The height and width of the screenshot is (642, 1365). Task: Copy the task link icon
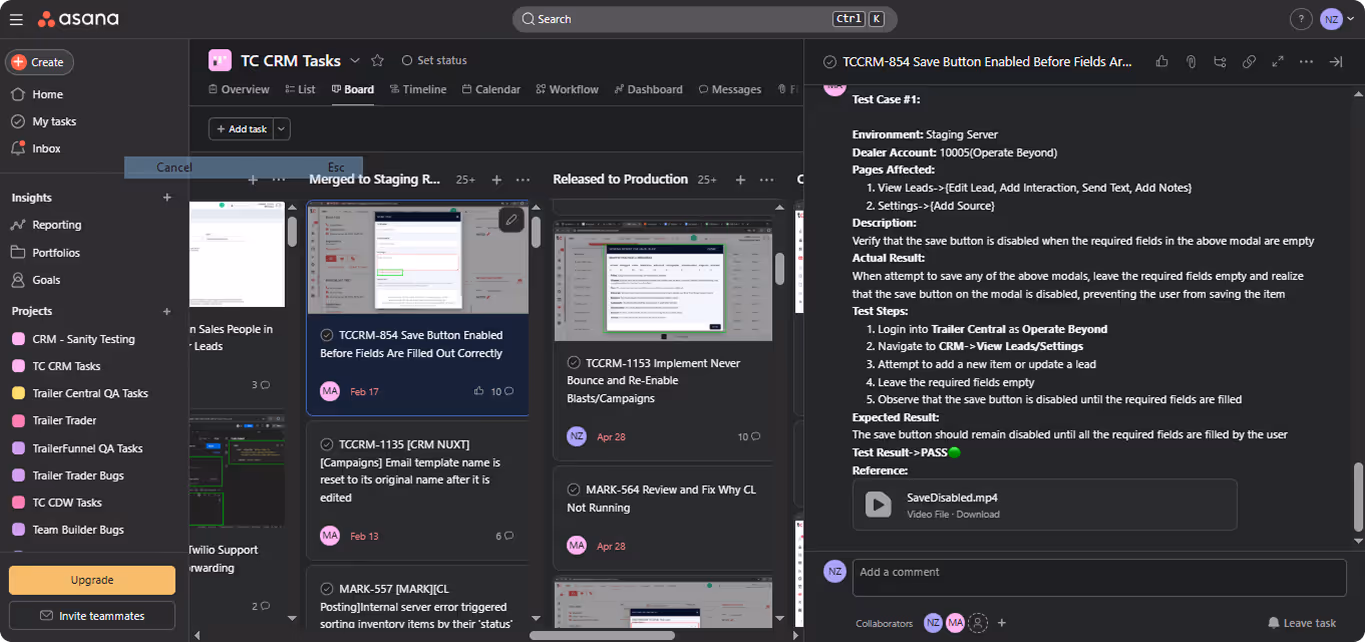pyautogui.click(x=1249, y=62)
